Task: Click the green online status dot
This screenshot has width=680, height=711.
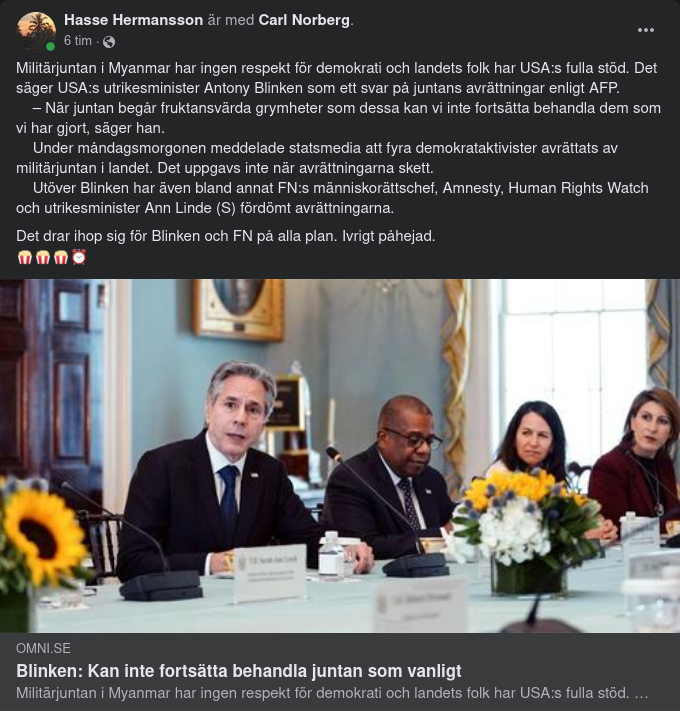Action: pyautogui.click(x=50, y=46)
